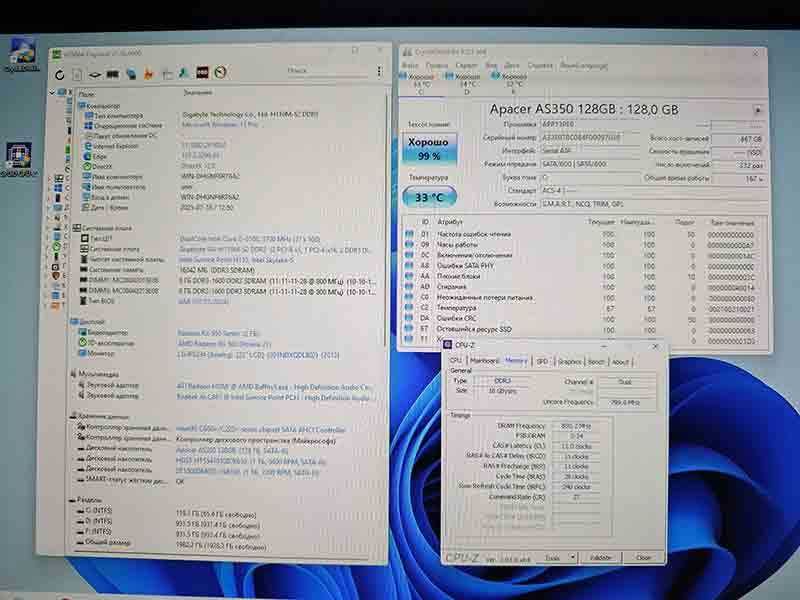Click the AIDA64 clock gauge toolbar icon
Image resolution: width=800 pixels, height=600 pixels.
(x=220, y=72)
